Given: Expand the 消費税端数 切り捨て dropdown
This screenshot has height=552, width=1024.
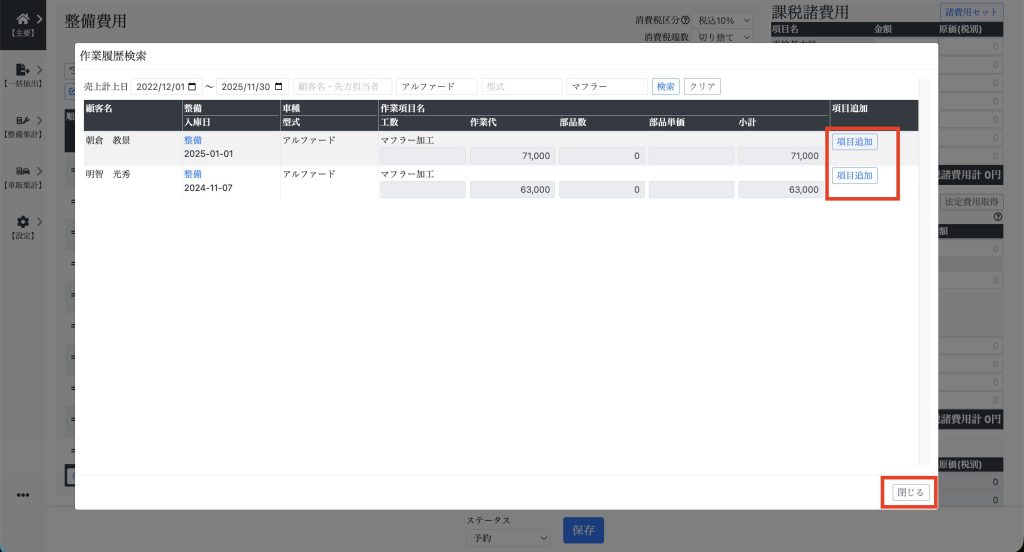Looking at the screenshot, I should 724,38.
